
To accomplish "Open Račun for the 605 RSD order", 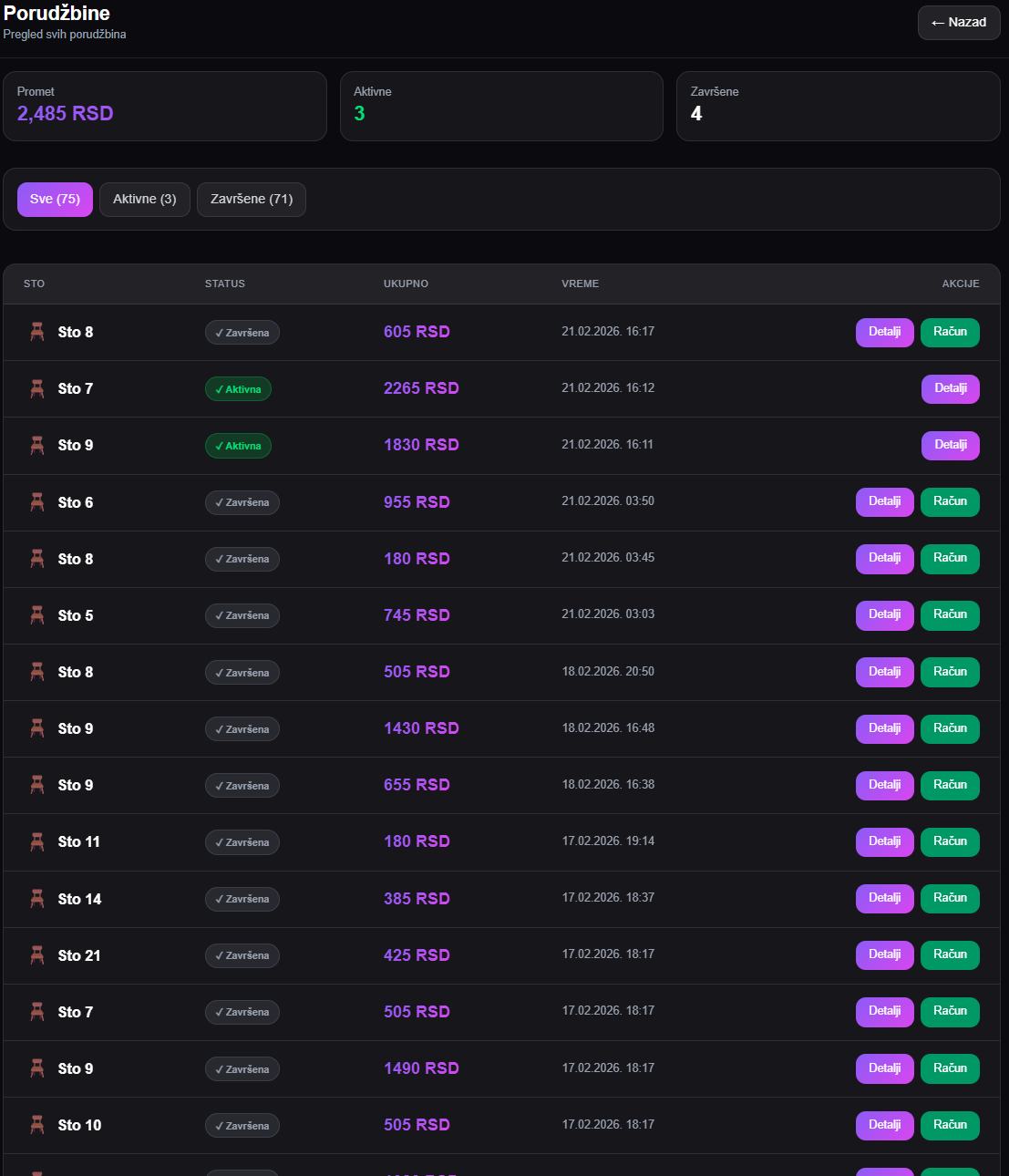I will point(950,333).
